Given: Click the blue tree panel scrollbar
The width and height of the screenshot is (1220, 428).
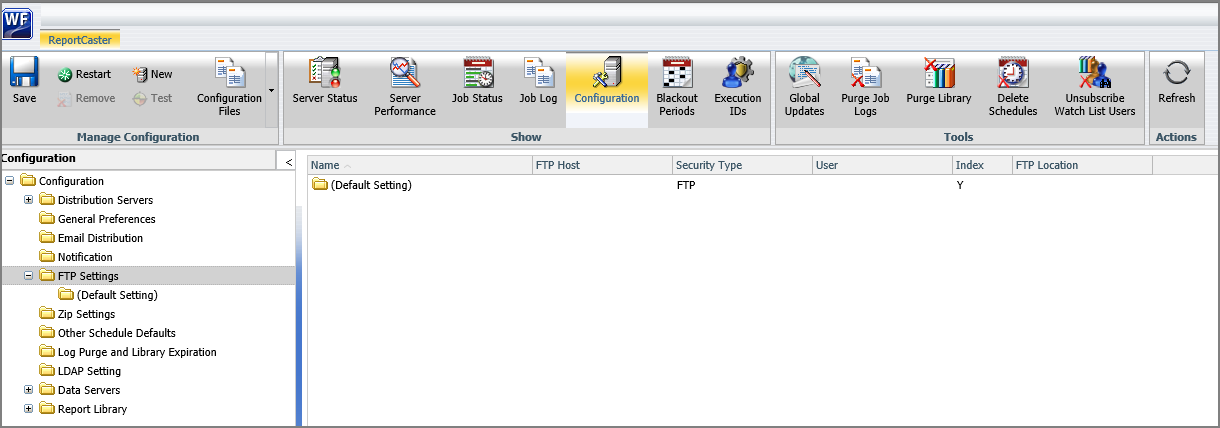Looking at the screenshot, I should pyautogui.click(x=299, y=317).
